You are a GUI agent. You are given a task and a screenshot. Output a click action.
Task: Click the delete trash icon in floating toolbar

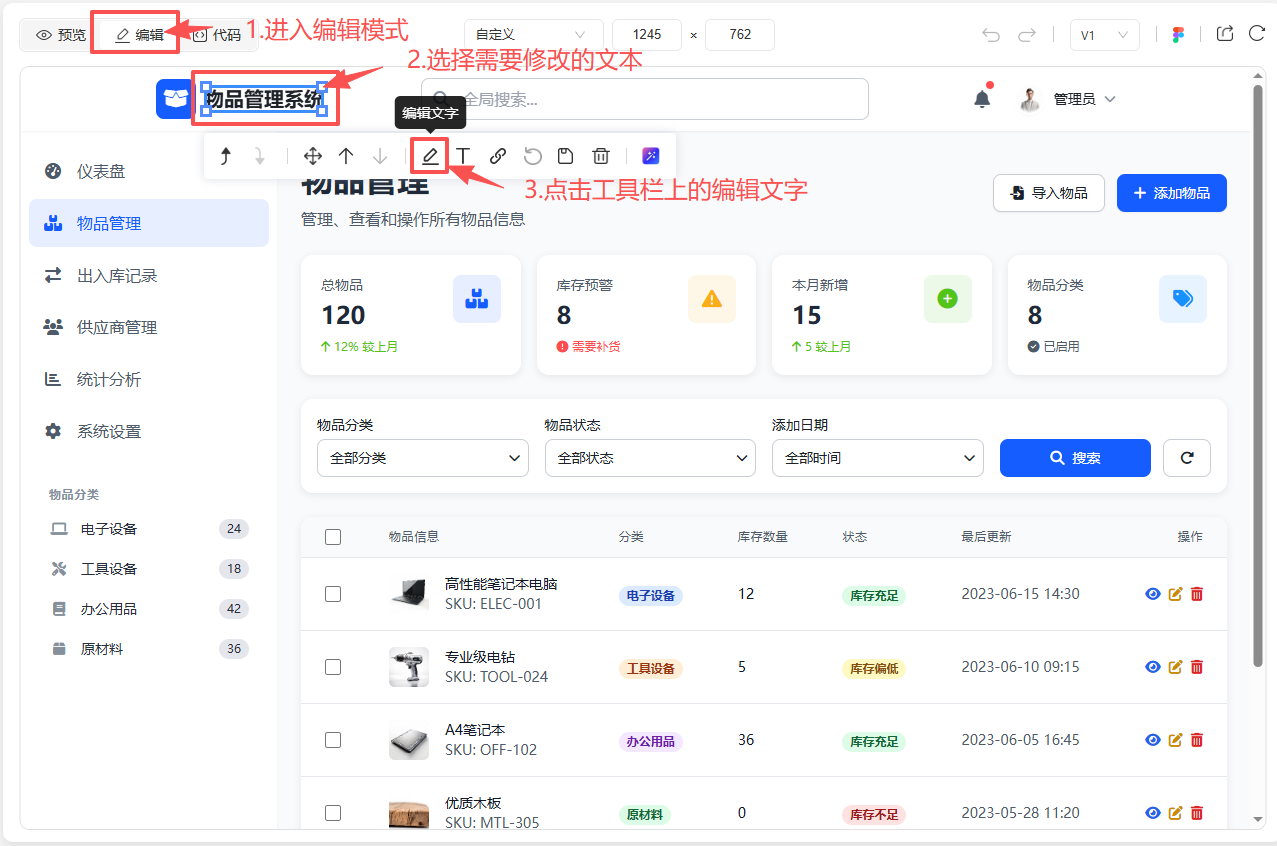[x=601, y=156]
